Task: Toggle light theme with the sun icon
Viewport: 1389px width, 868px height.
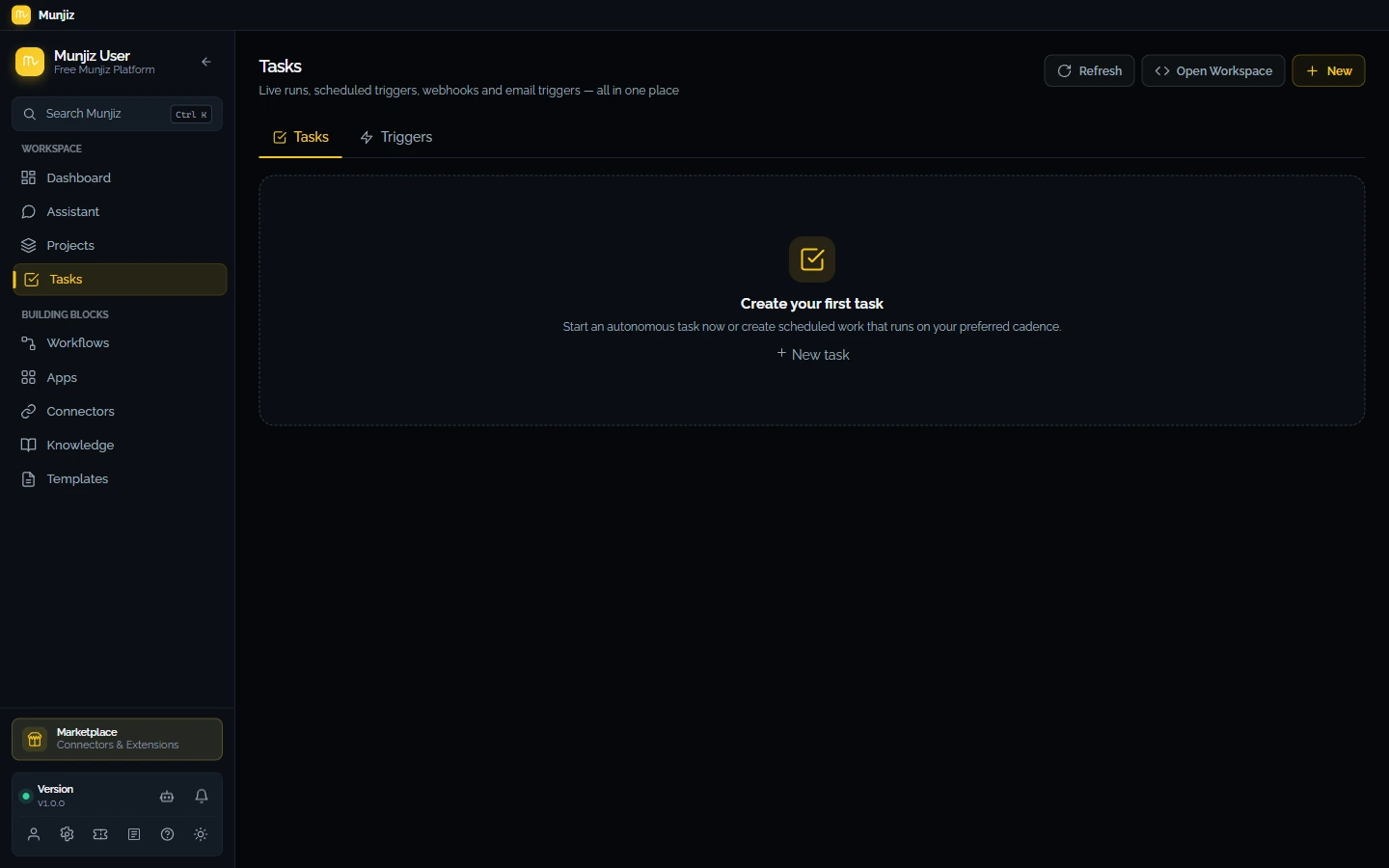Action: coord(201,834)
